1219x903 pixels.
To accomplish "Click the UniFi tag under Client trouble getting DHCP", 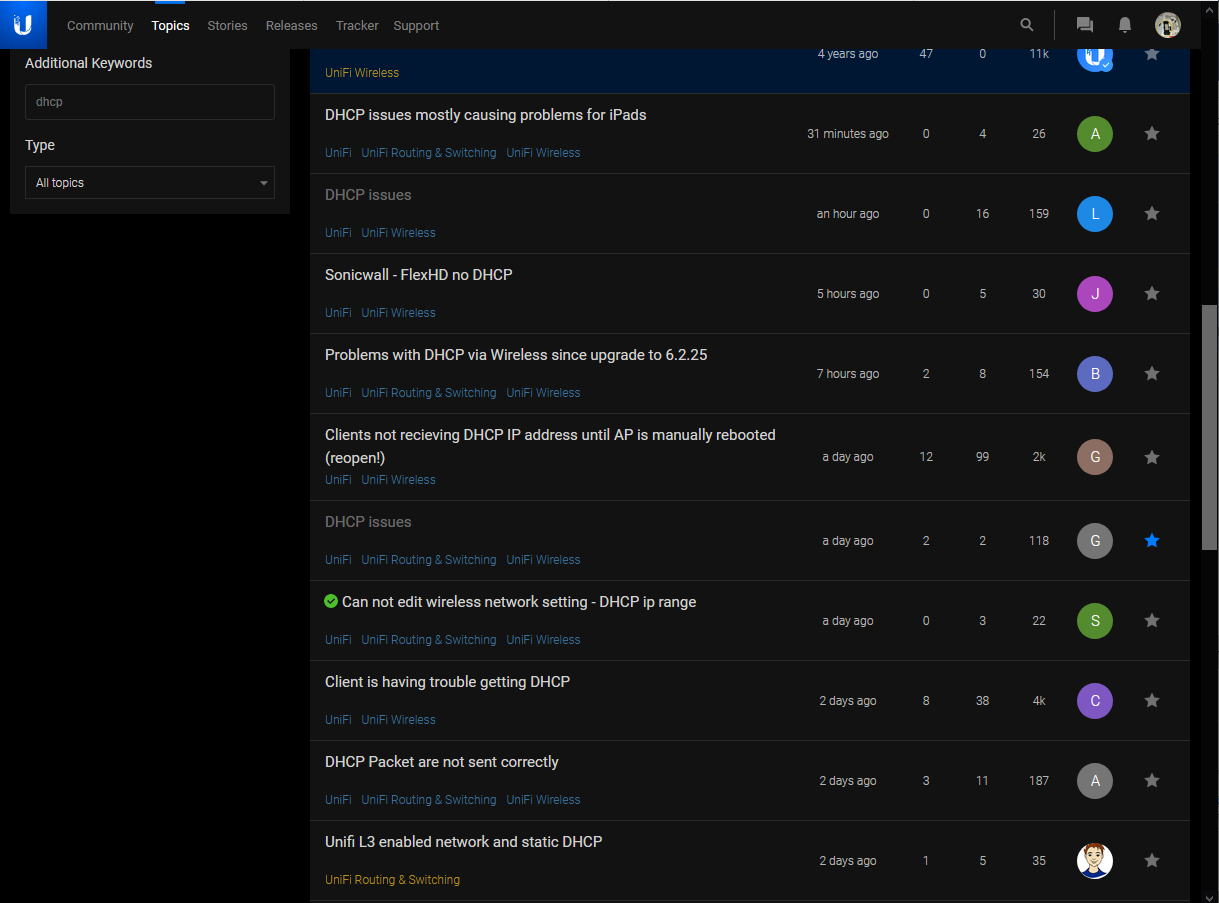I will tap(338, 720).
